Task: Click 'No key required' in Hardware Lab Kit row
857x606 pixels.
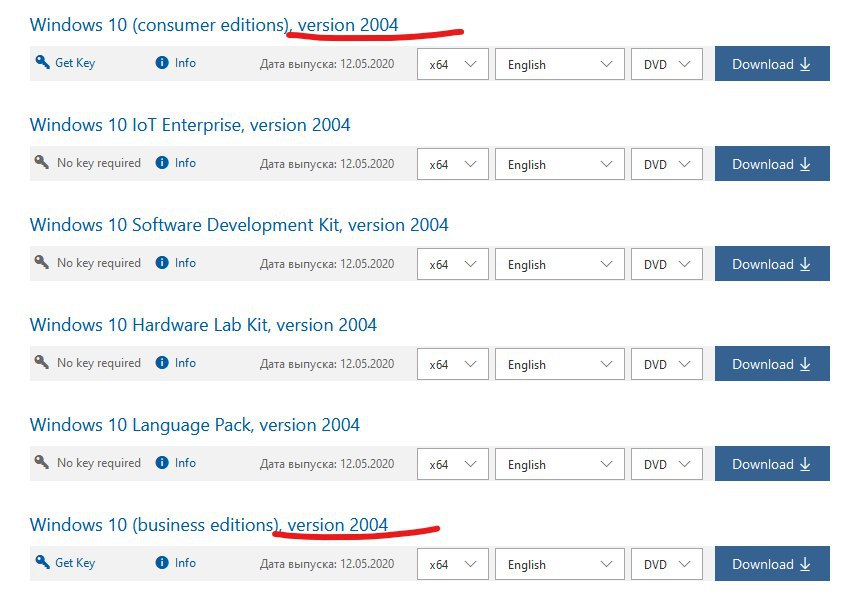Action: click(x=99, y=363)
